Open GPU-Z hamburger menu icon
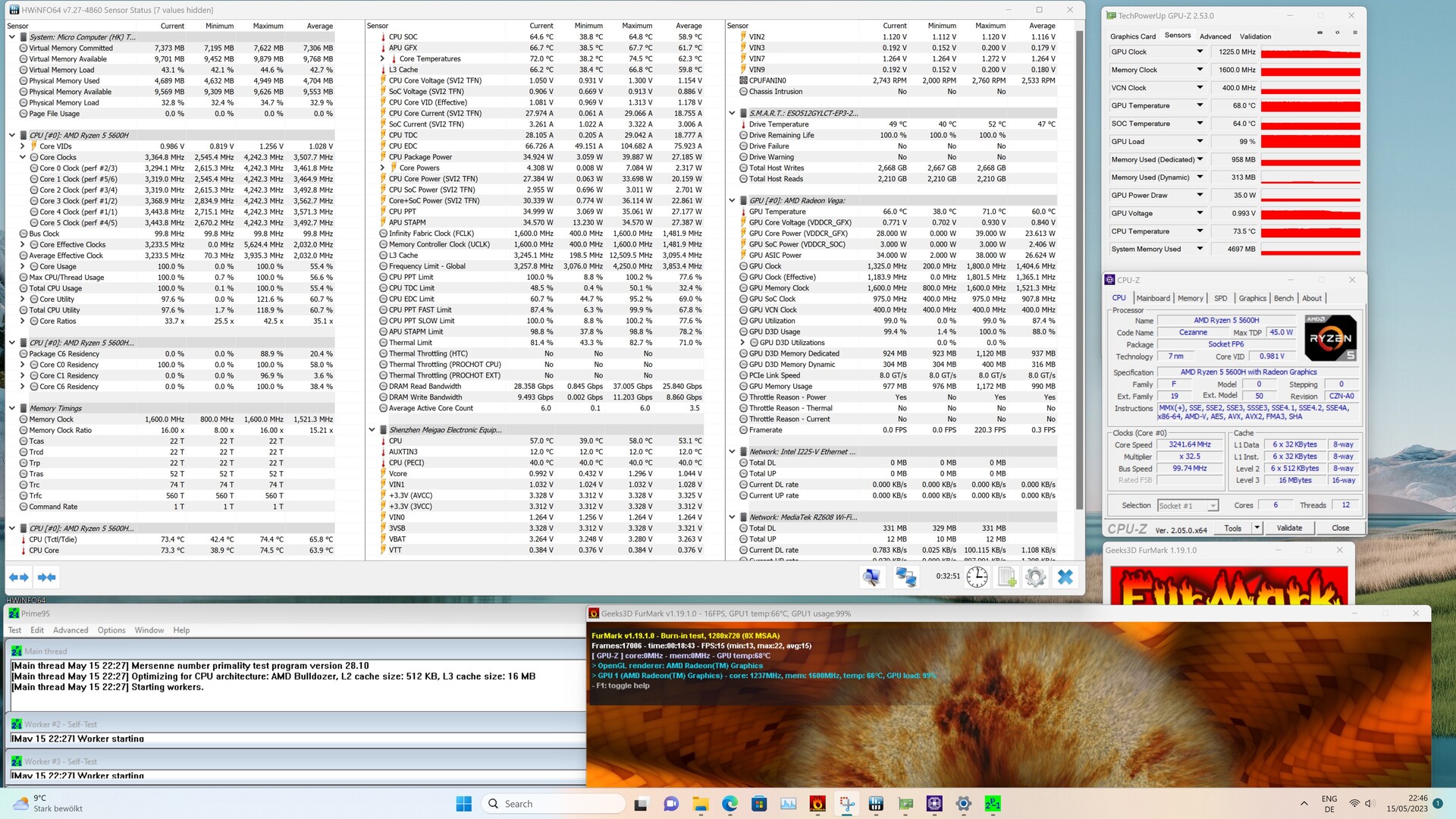This screenshot has width=1456, height=819. point(1354,33)
